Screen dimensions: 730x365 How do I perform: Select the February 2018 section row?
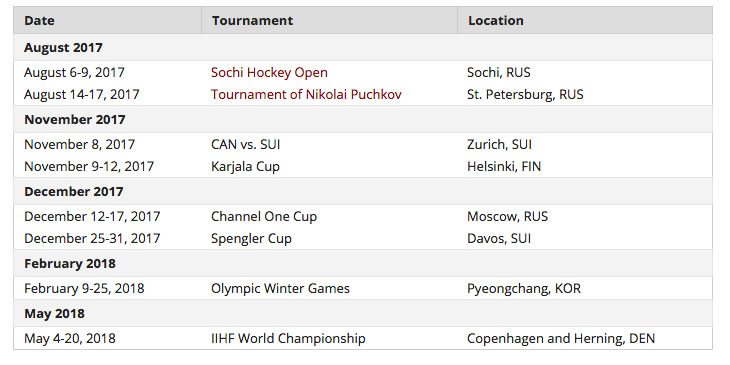point(363,264)
